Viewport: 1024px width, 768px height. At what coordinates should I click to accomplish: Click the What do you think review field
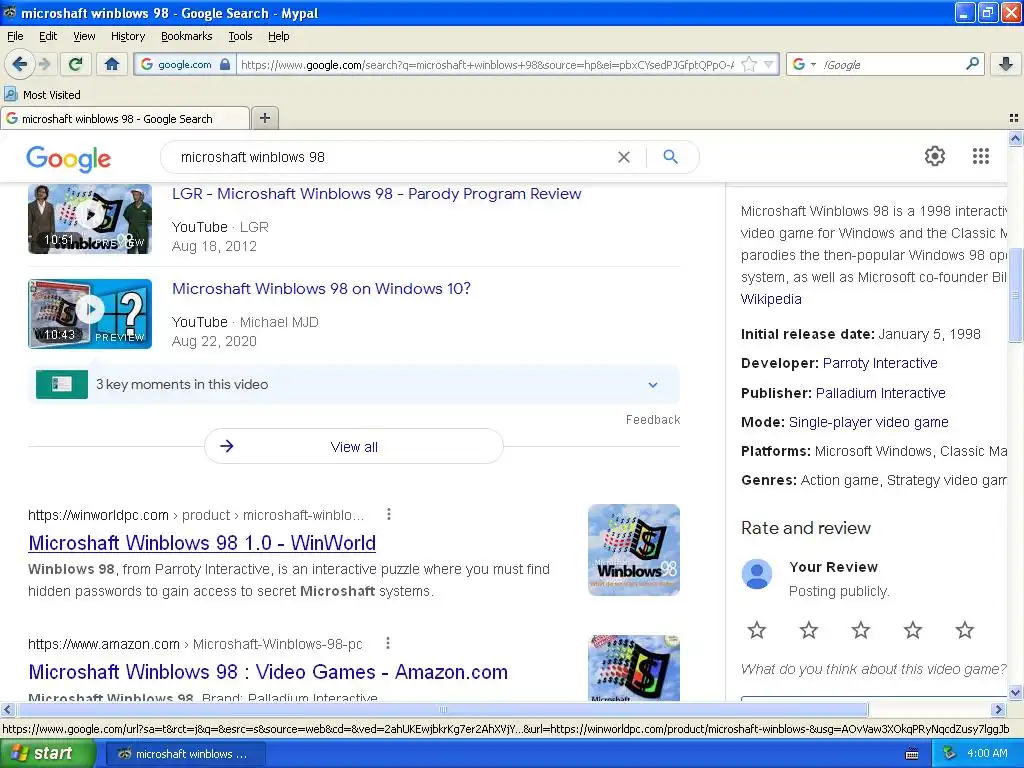(x=873, y=669)
